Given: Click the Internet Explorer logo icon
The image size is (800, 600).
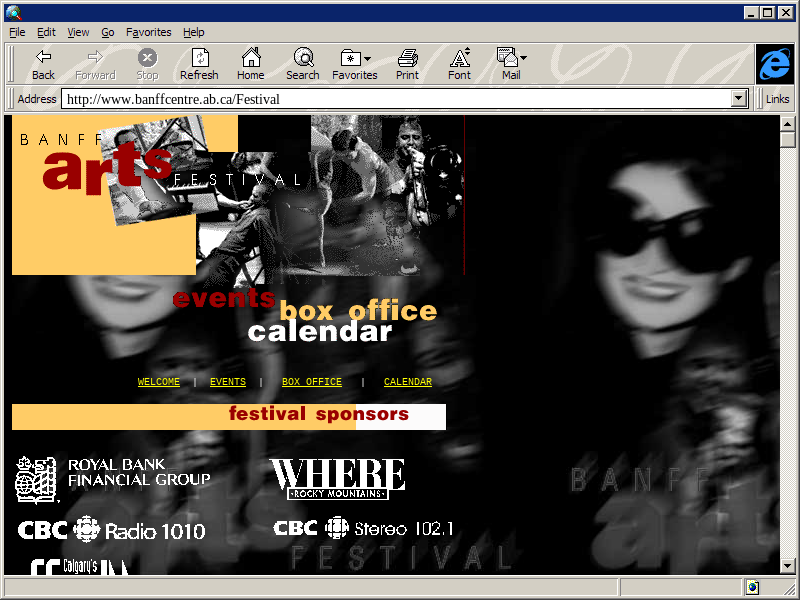Looking at the screenshot, I should click(x=774, y=64).
